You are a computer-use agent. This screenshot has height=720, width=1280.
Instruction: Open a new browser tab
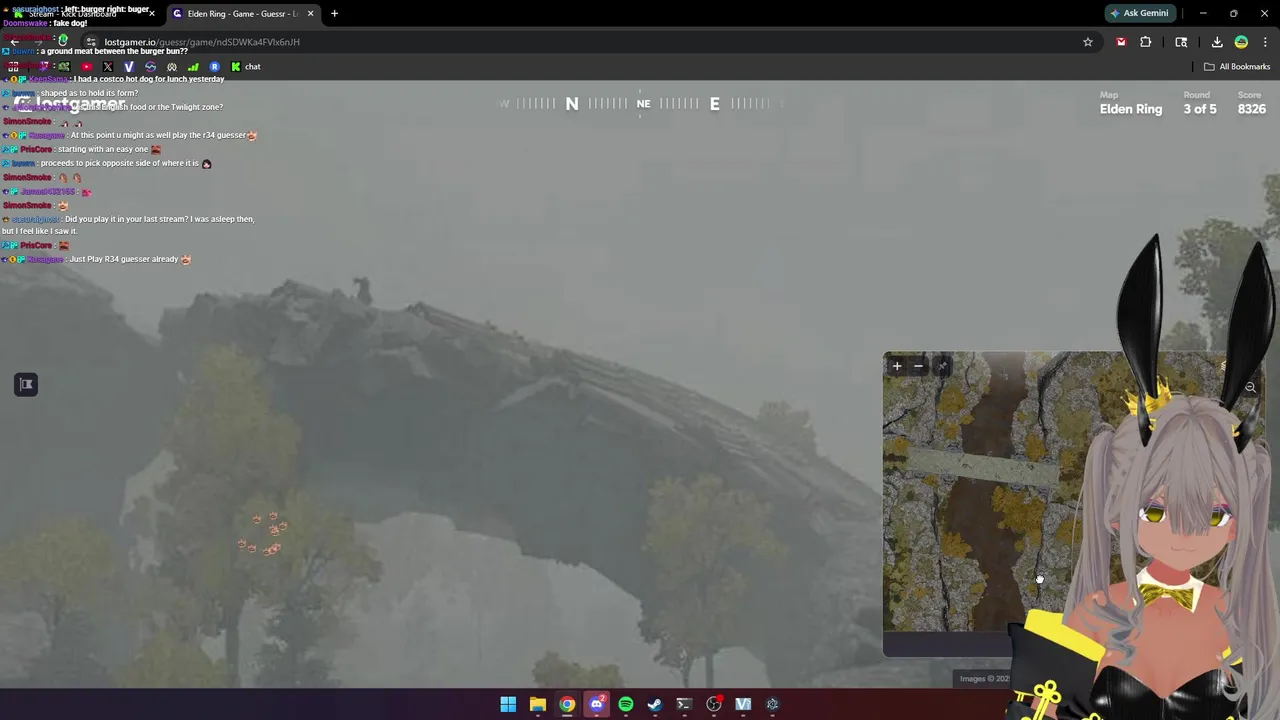tap(334, 14)
